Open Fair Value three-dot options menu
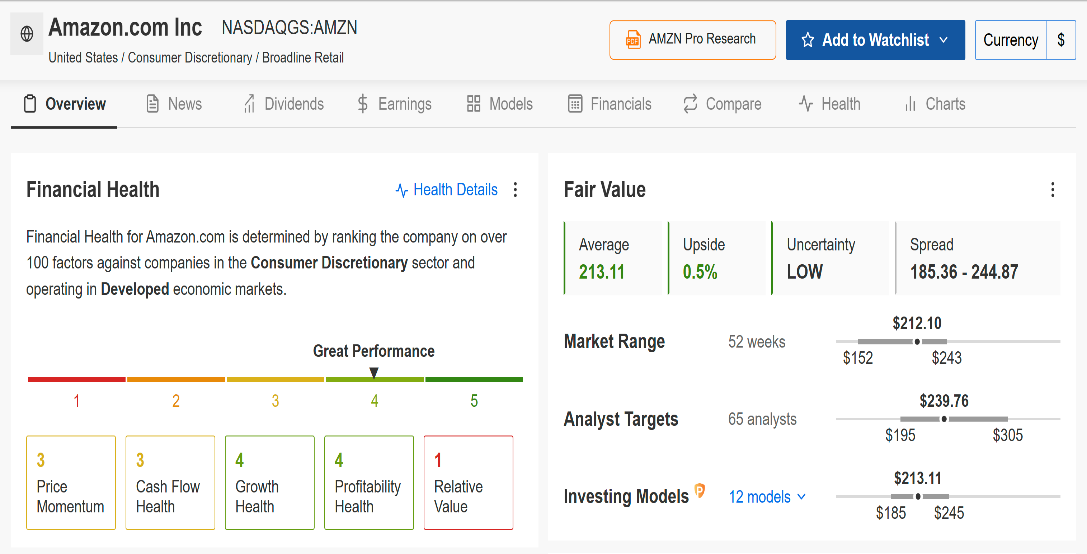This screenshot has width=1087, height=554. (1052, 190)
